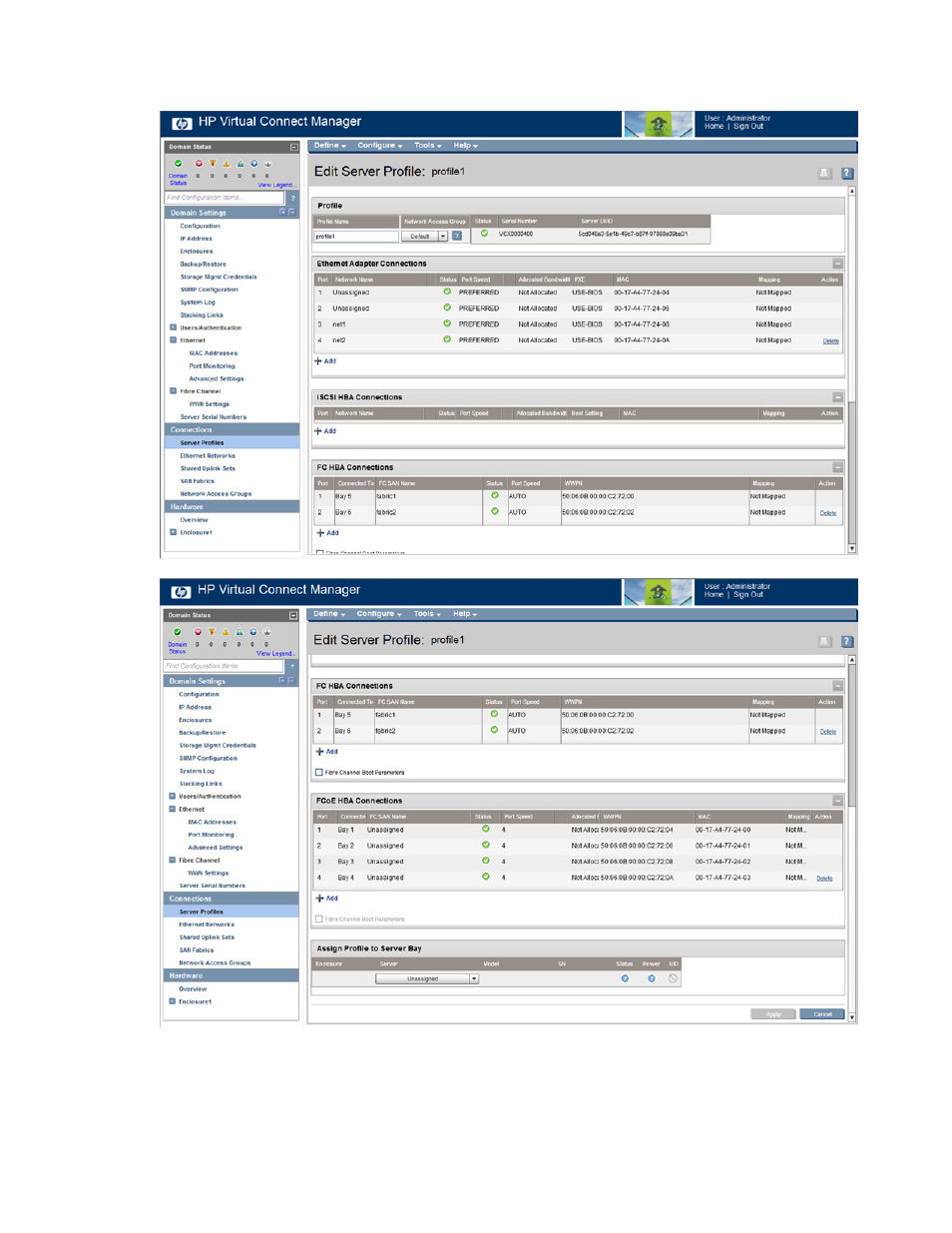The width and height of the screenshot is (952, 1233).
Task: Click the yellow triangle warning icon in the upper screenshot's Domain Status
Action: (227, 164)
